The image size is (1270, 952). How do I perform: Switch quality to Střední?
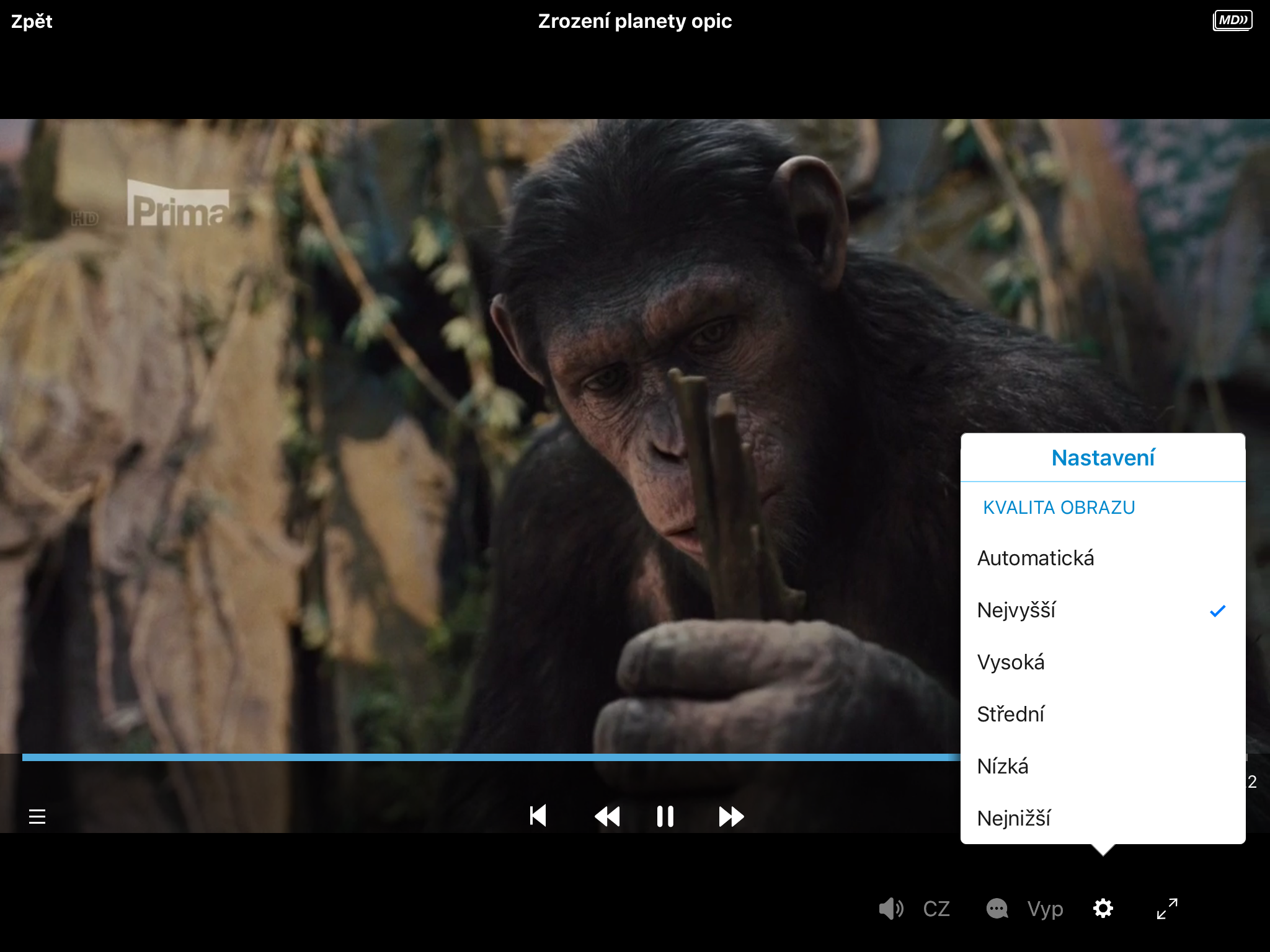pos(1011,715)
